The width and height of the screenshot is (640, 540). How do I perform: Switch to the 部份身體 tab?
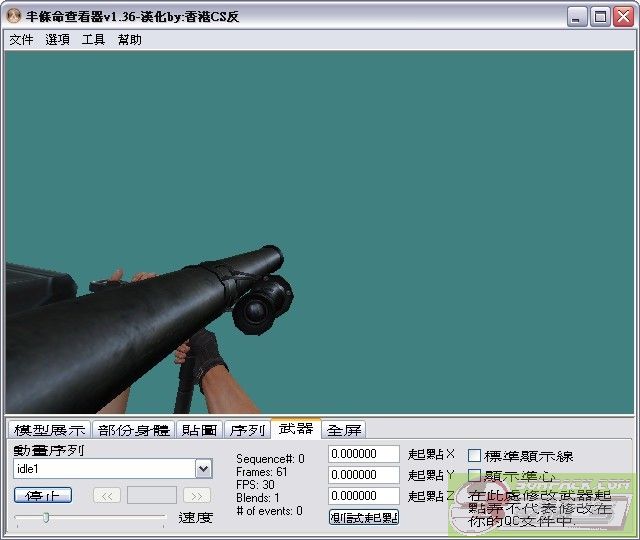coord(134,430)
